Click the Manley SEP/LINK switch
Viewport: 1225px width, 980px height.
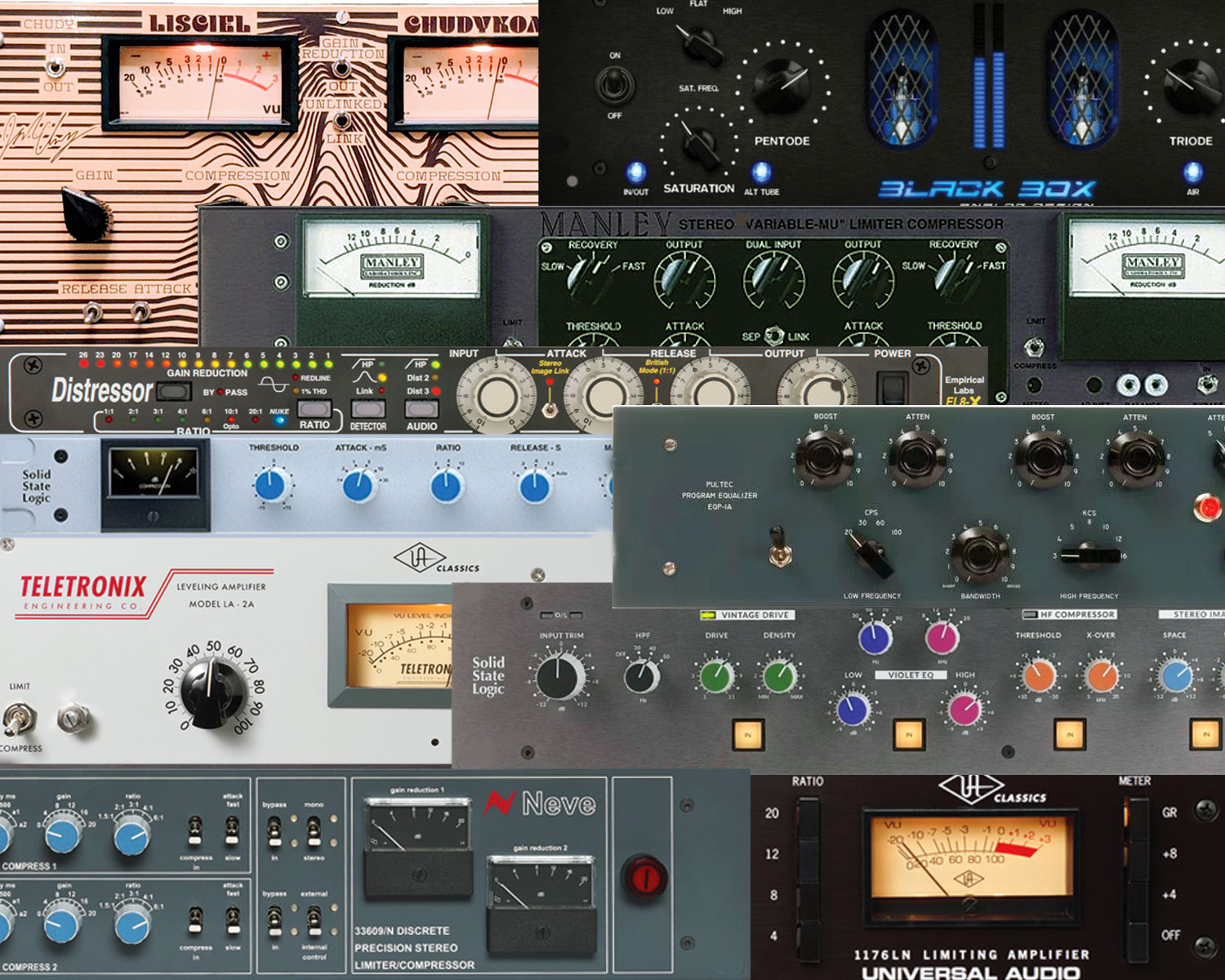(x=774, y=336)
